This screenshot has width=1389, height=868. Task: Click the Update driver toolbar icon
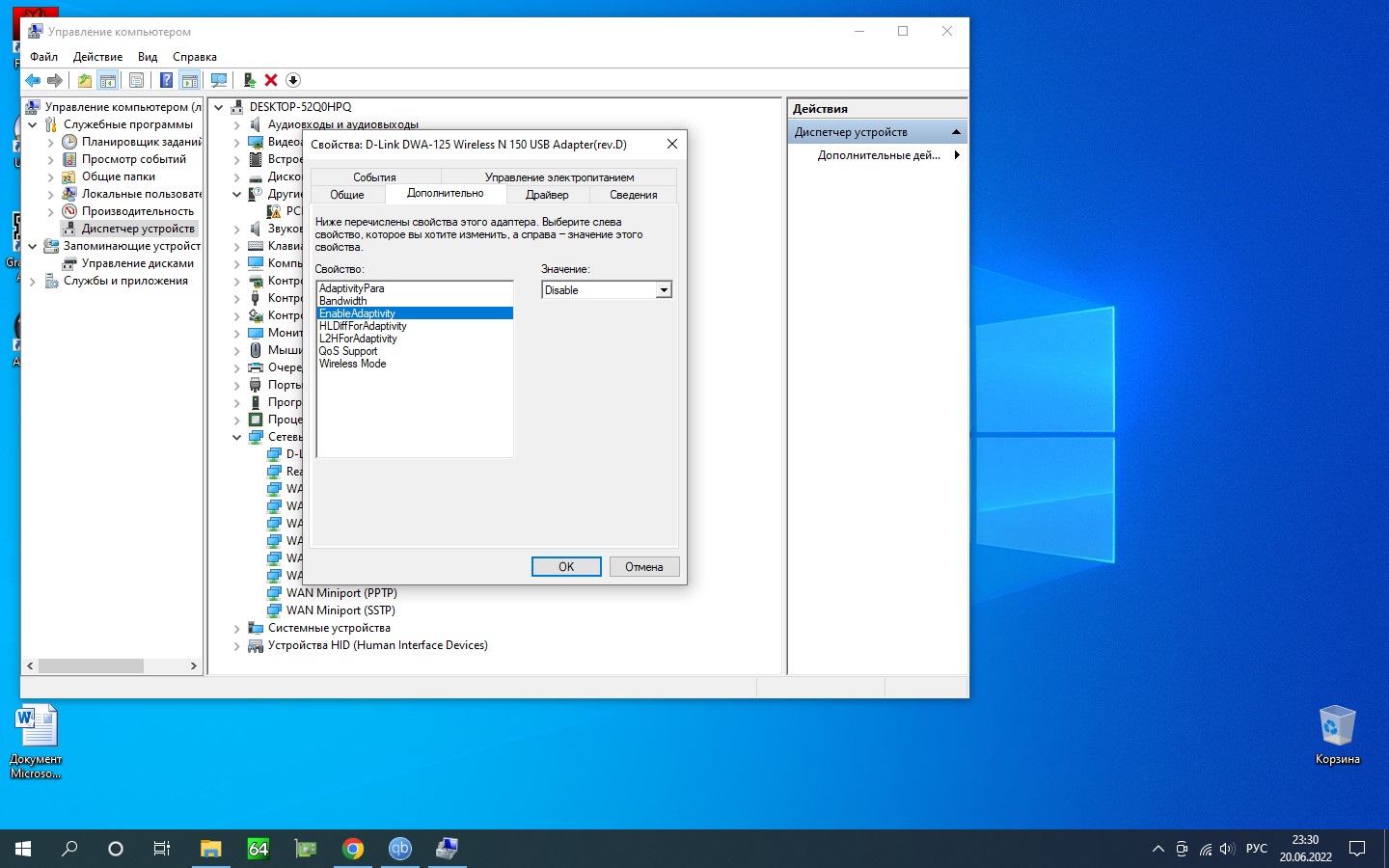249,80
